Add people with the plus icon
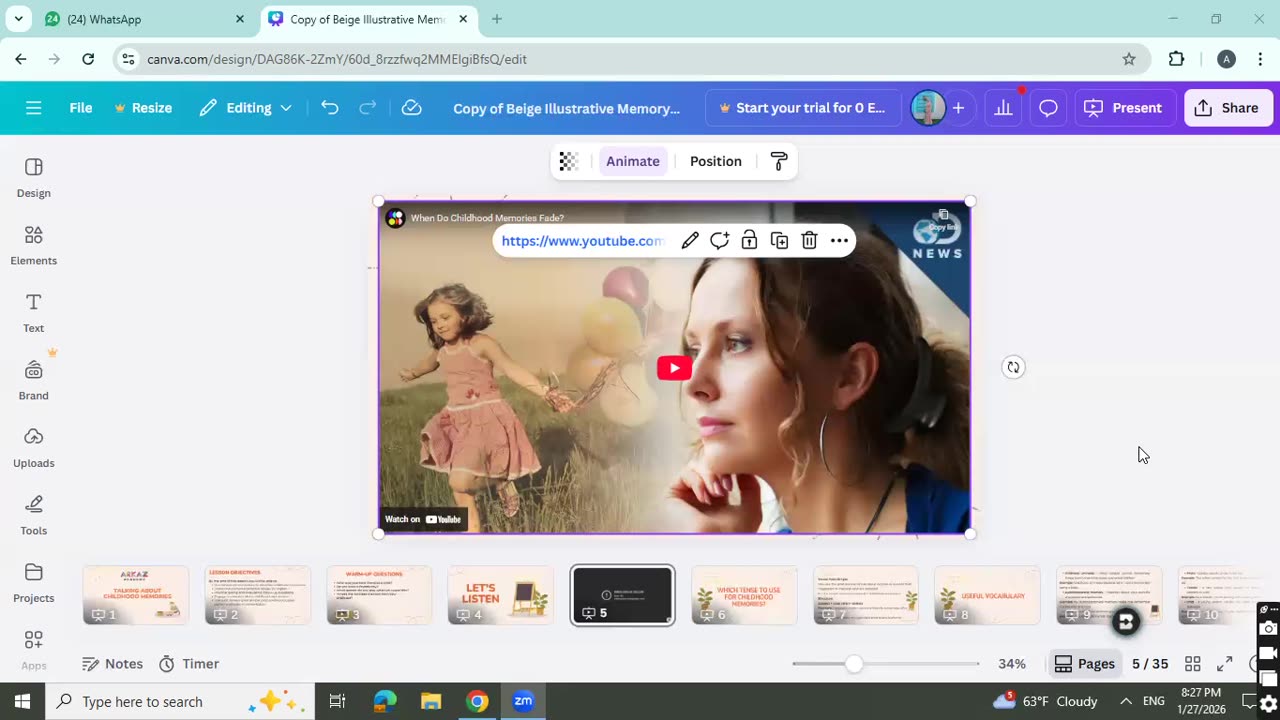The image size is (1280, 720). 958,108
